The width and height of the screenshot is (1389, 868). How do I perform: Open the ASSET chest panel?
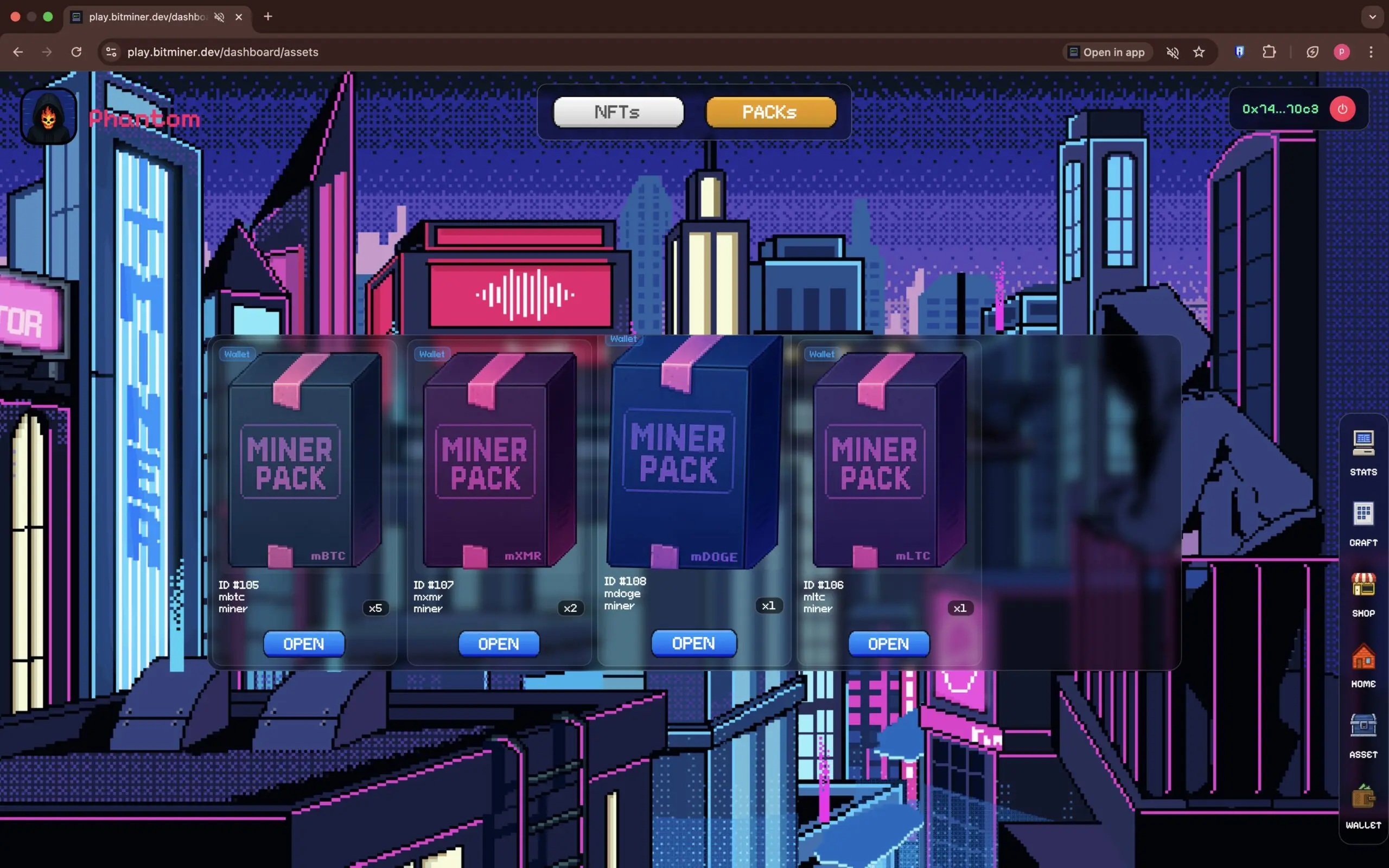click(x=1362, y=729)
